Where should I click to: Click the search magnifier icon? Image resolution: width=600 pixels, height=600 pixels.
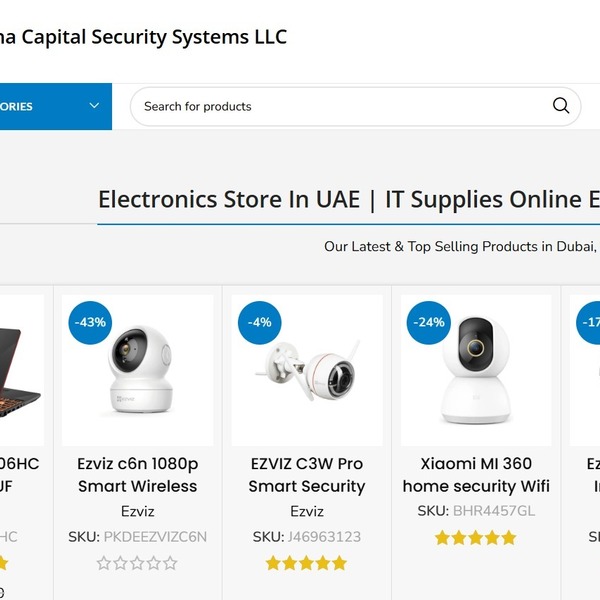click(561, 106)
